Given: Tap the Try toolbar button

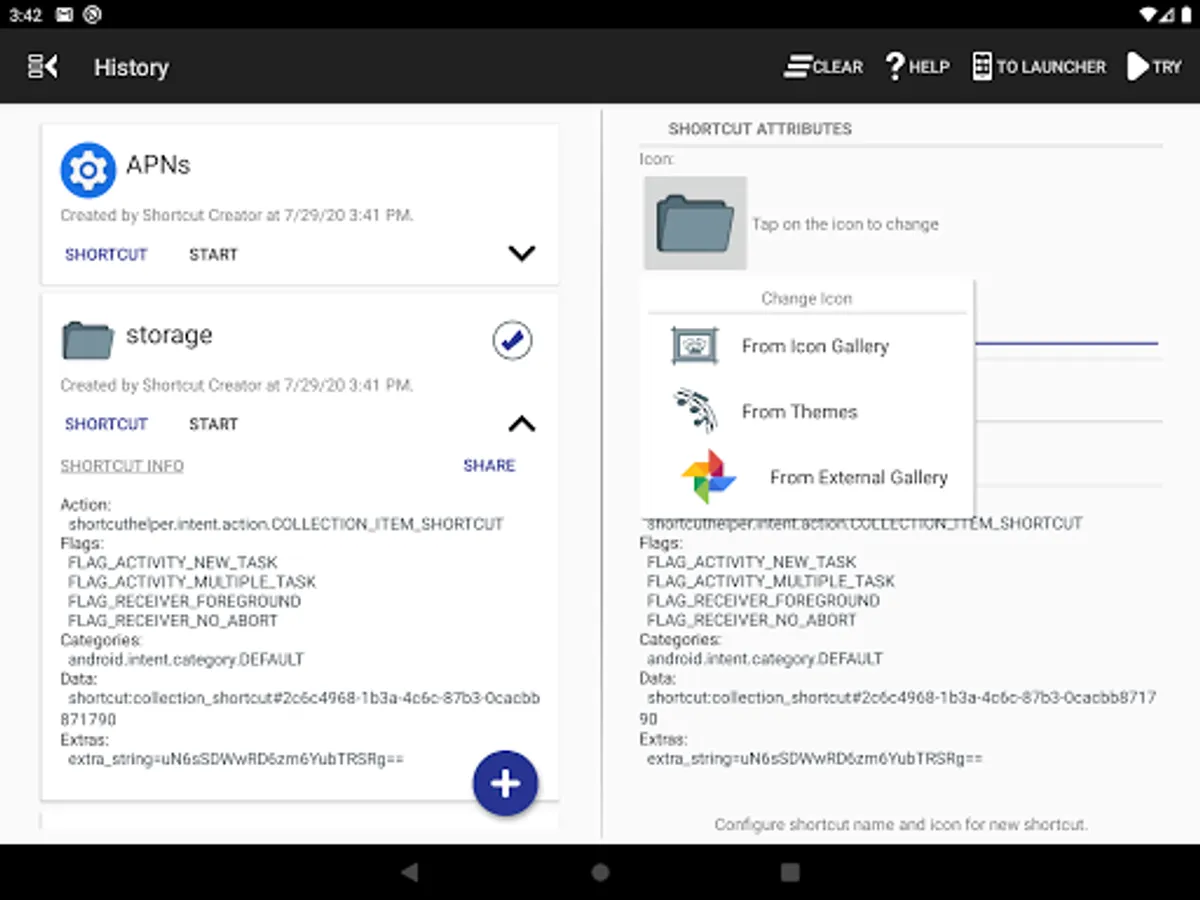Looking at the screenshot, I should [x=1155, y=67].
